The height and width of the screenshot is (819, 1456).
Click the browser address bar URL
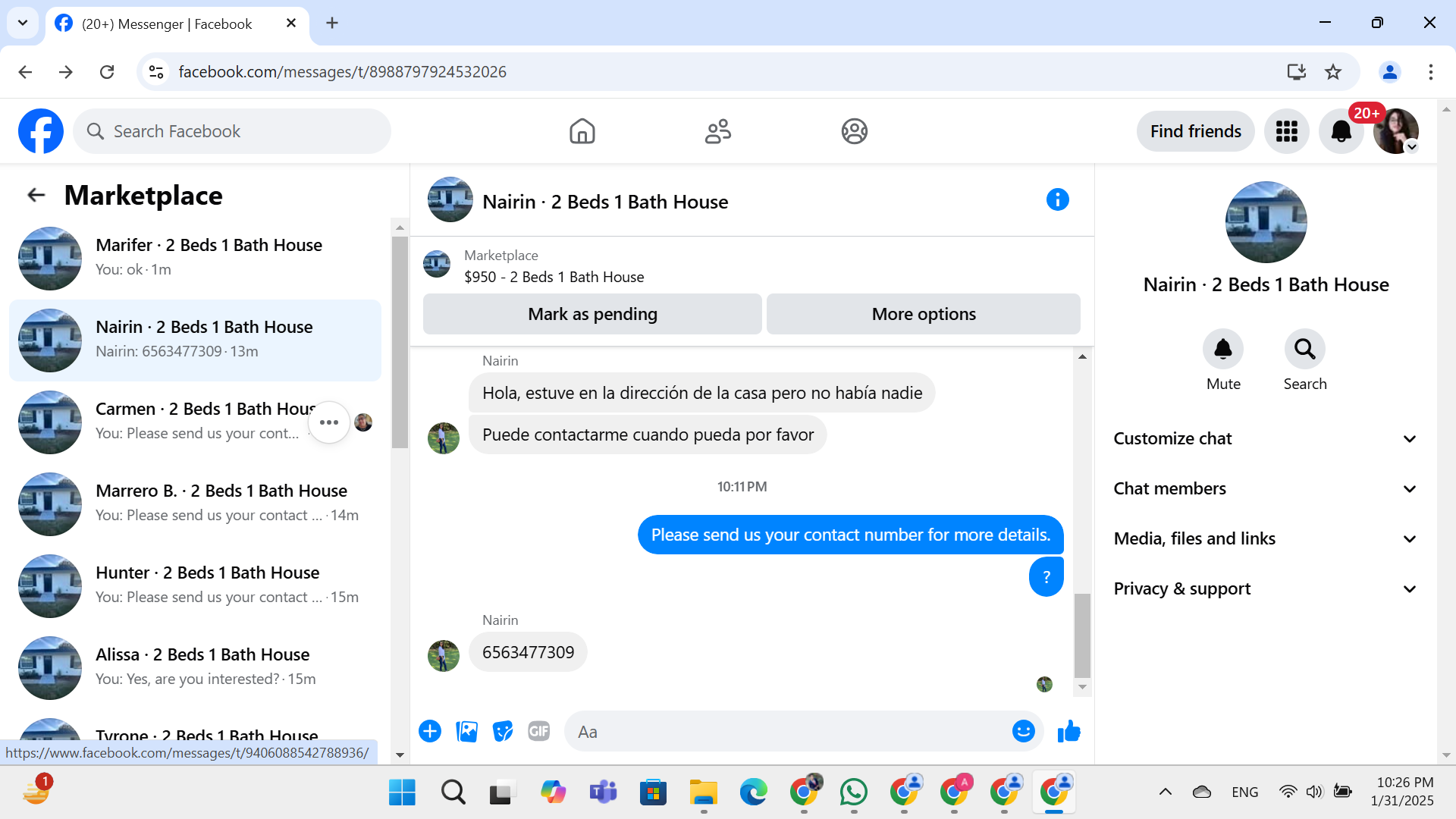(342, 72)
